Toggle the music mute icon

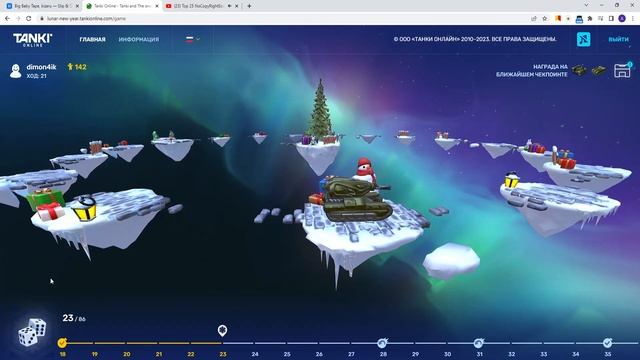tap(583, 39)
